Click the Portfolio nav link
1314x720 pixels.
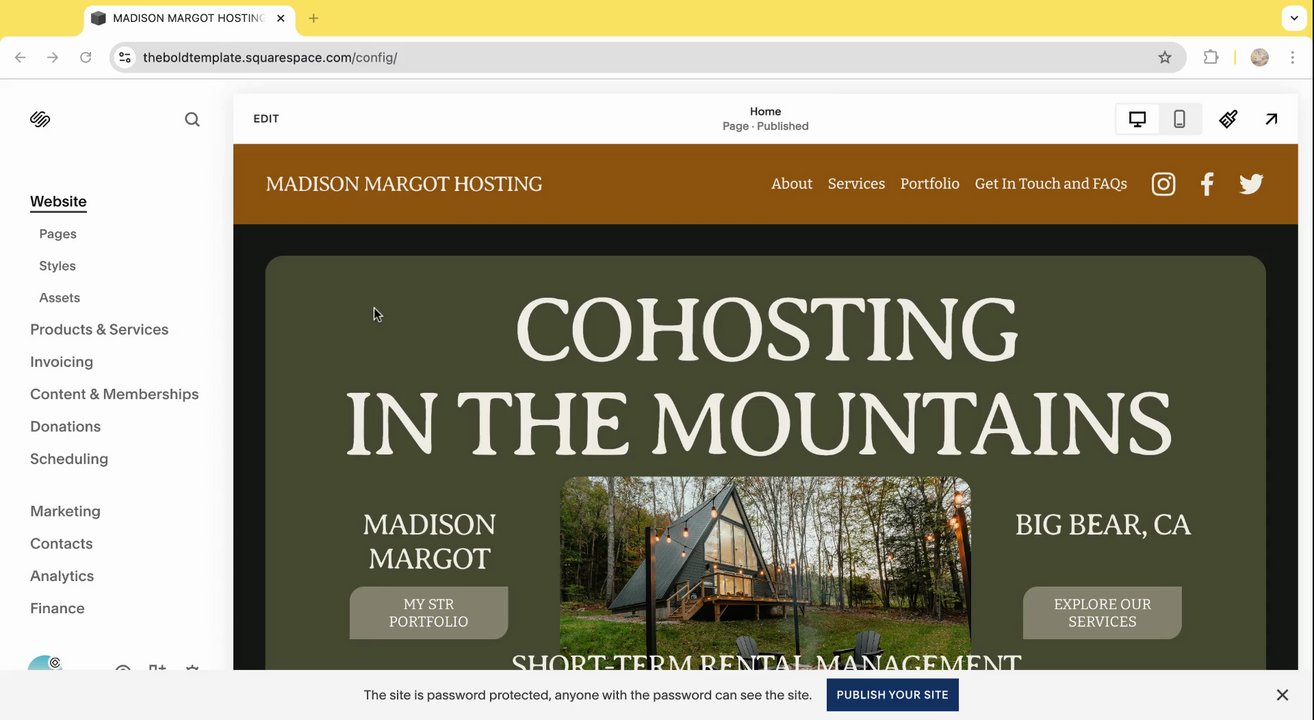click(930, 184)
